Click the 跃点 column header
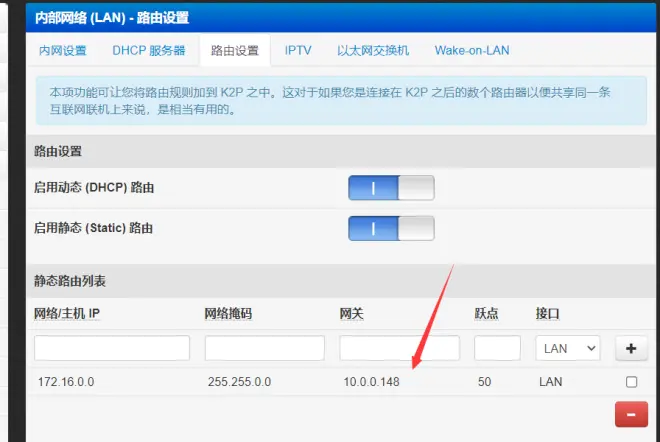The width and height of the screenshot is (660, 442). [486, 314]
